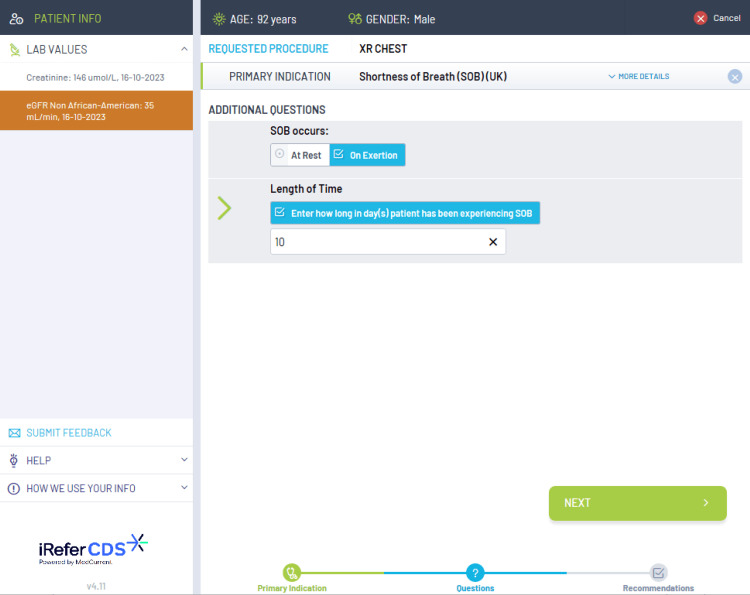Click the Questions step label
The image size is (750, 595).
475,588
